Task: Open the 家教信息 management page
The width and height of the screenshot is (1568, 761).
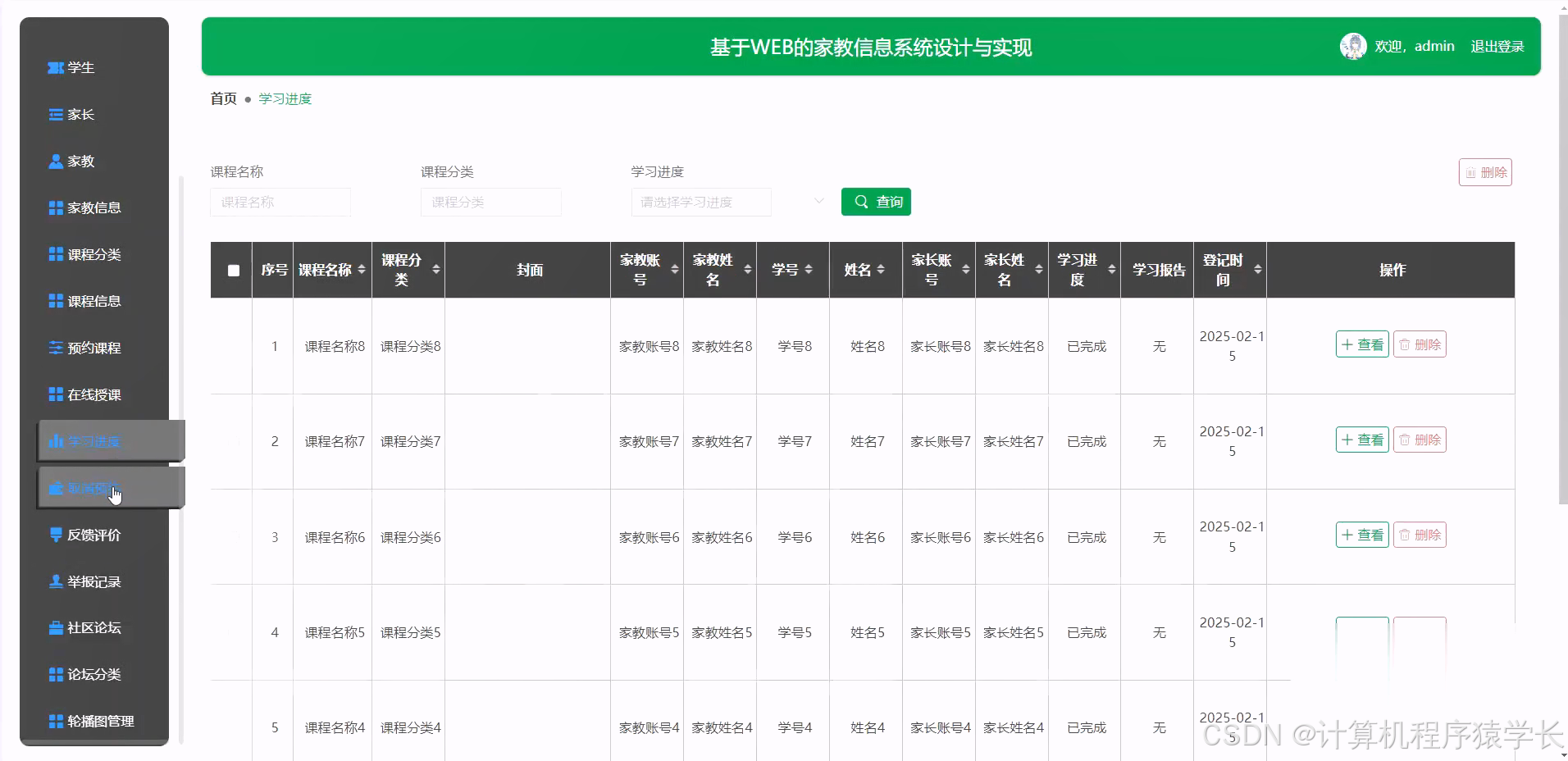Action: (x=92, y=207)
